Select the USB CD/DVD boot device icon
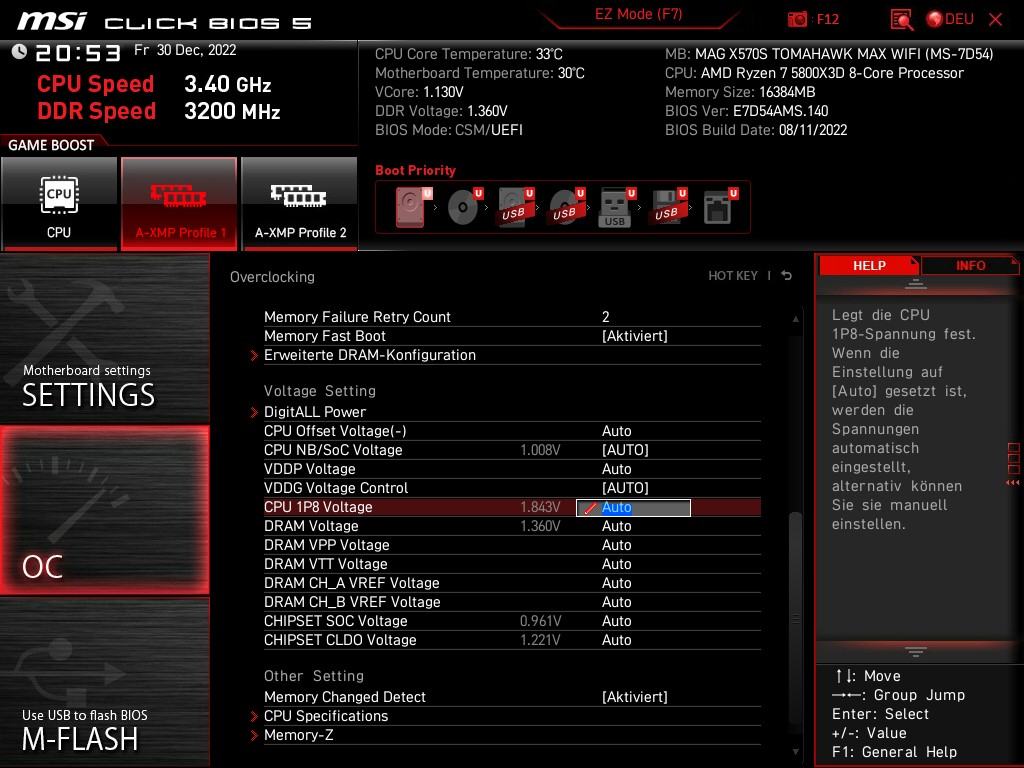Screen dimensions: 1024x768 (x=566, y=207)
